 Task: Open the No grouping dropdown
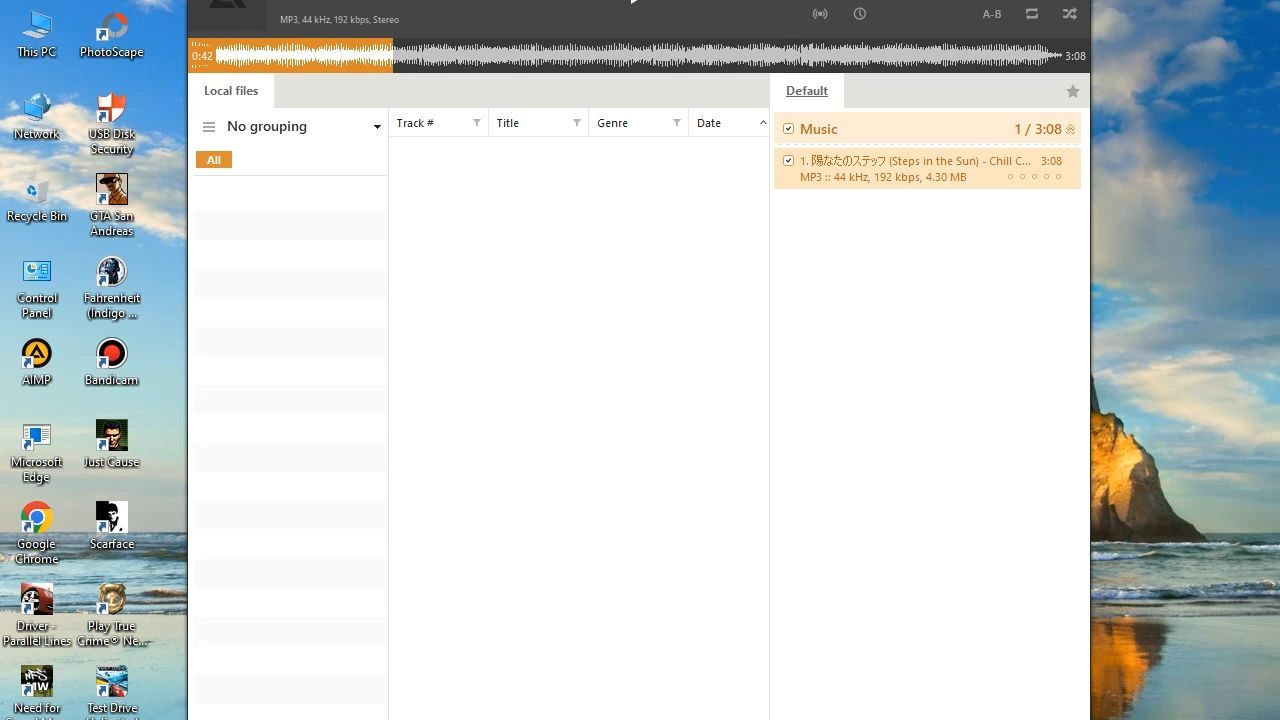(x=377, y=127)
